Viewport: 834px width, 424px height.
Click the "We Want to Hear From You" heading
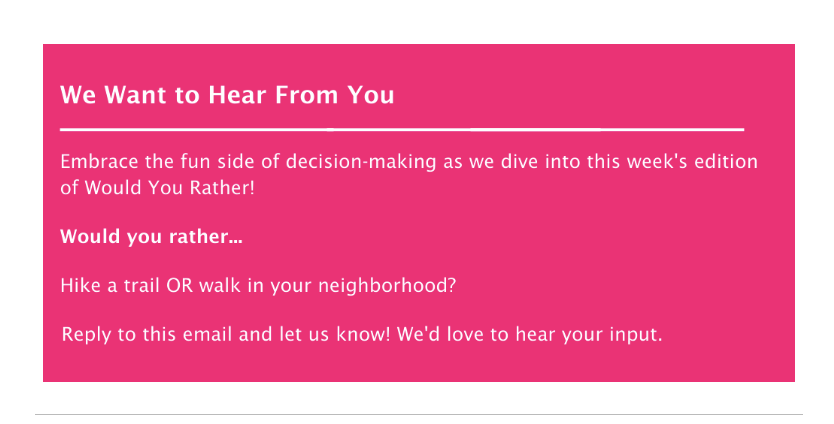[227, 95]
